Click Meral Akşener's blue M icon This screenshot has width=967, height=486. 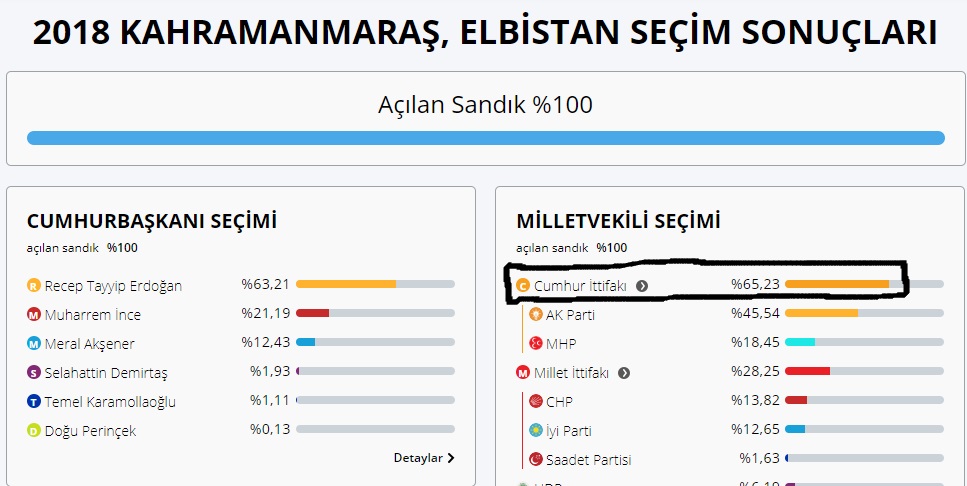(x=34, y=344)
